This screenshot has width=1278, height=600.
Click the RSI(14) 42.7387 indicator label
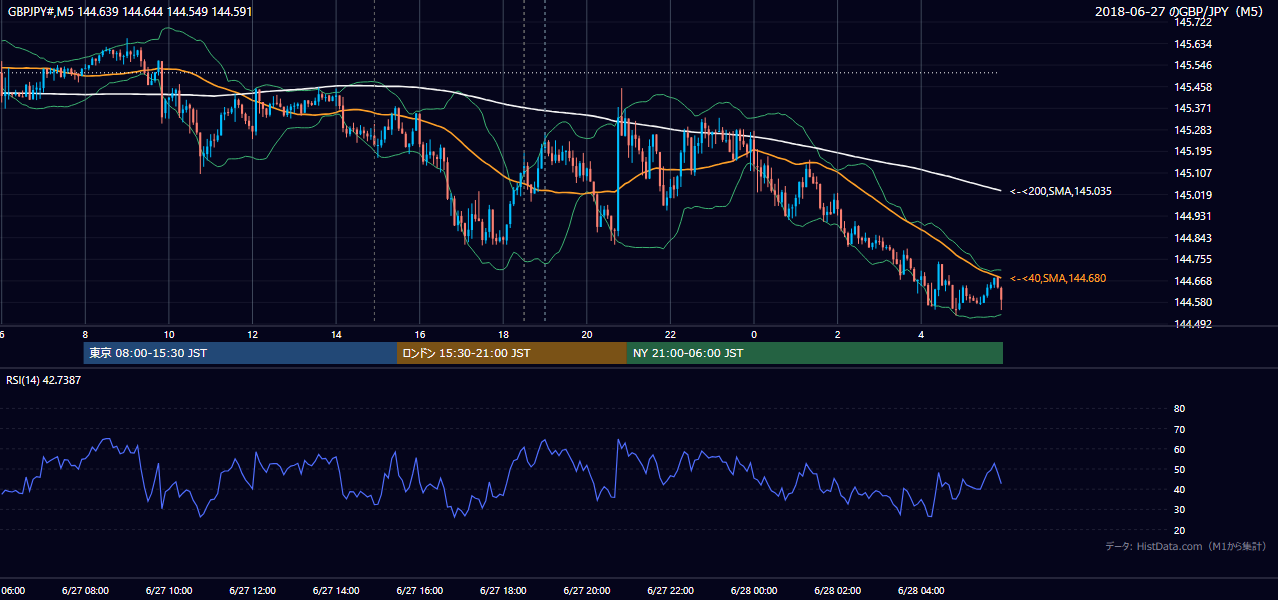click(x=43, y=381)
